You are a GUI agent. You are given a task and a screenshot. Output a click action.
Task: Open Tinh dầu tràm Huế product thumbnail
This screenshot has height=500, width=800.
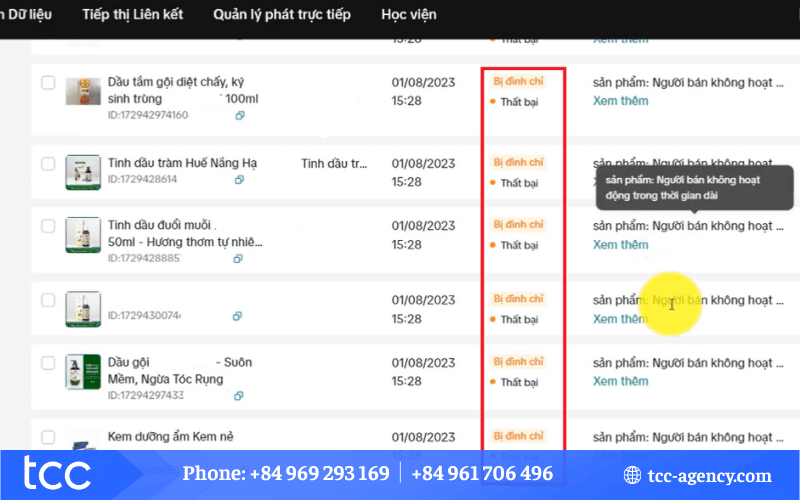tap(83, 172)
